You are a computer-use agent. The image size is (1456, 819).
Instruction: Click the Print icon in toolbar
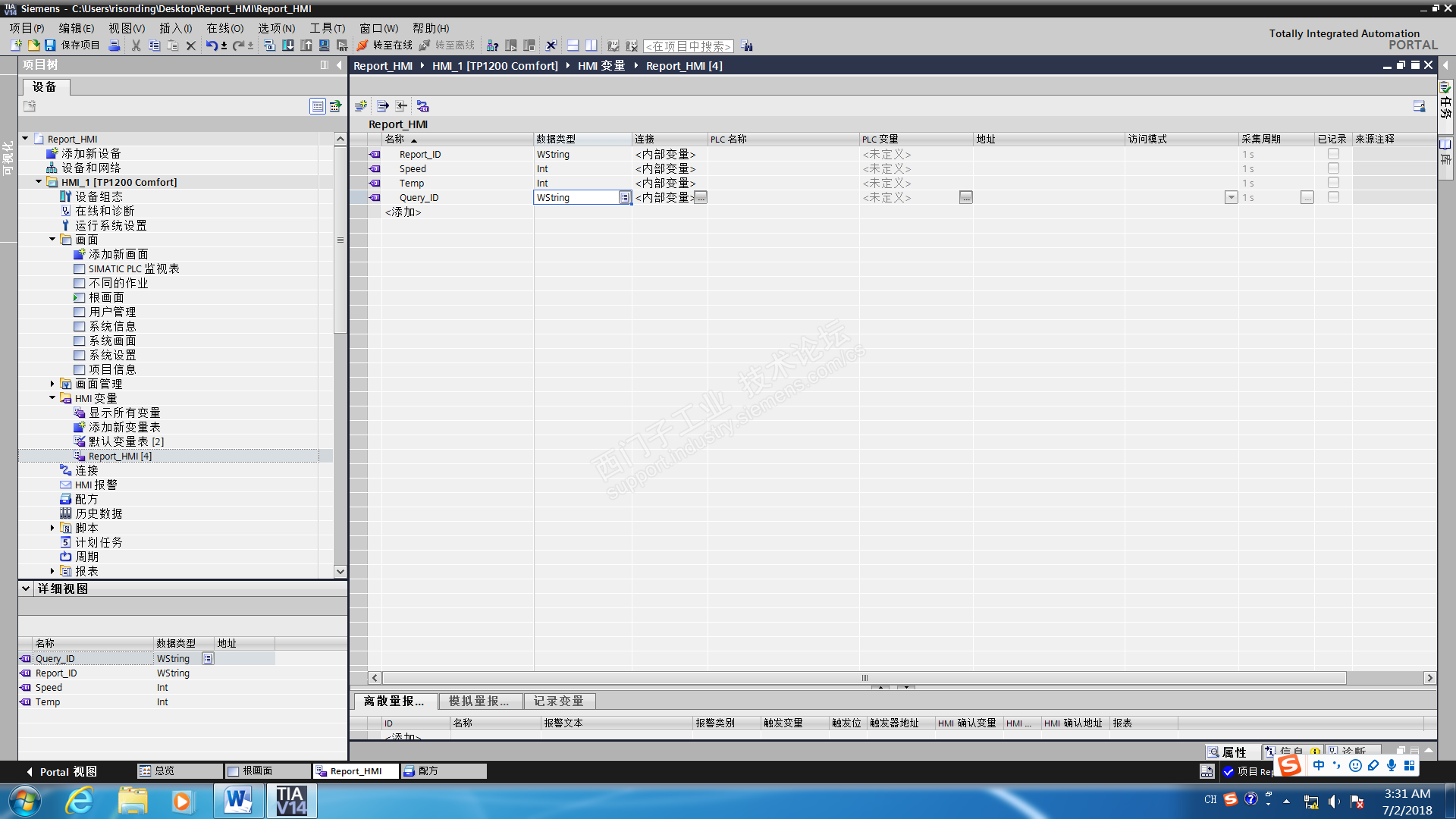[x=115, y=45]
